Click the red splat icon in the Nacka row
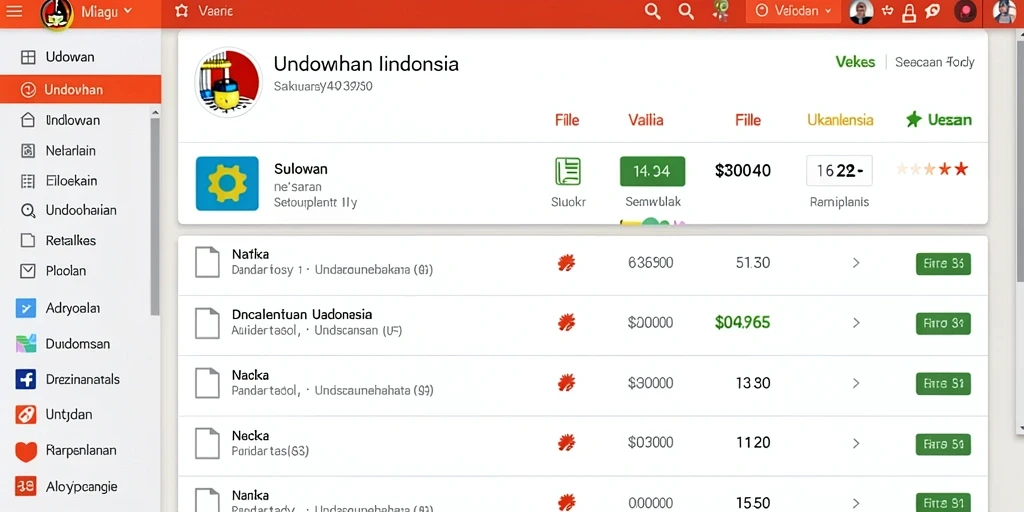The width and height of the screenshot is (1024, 512). click(x=566, y=383)
